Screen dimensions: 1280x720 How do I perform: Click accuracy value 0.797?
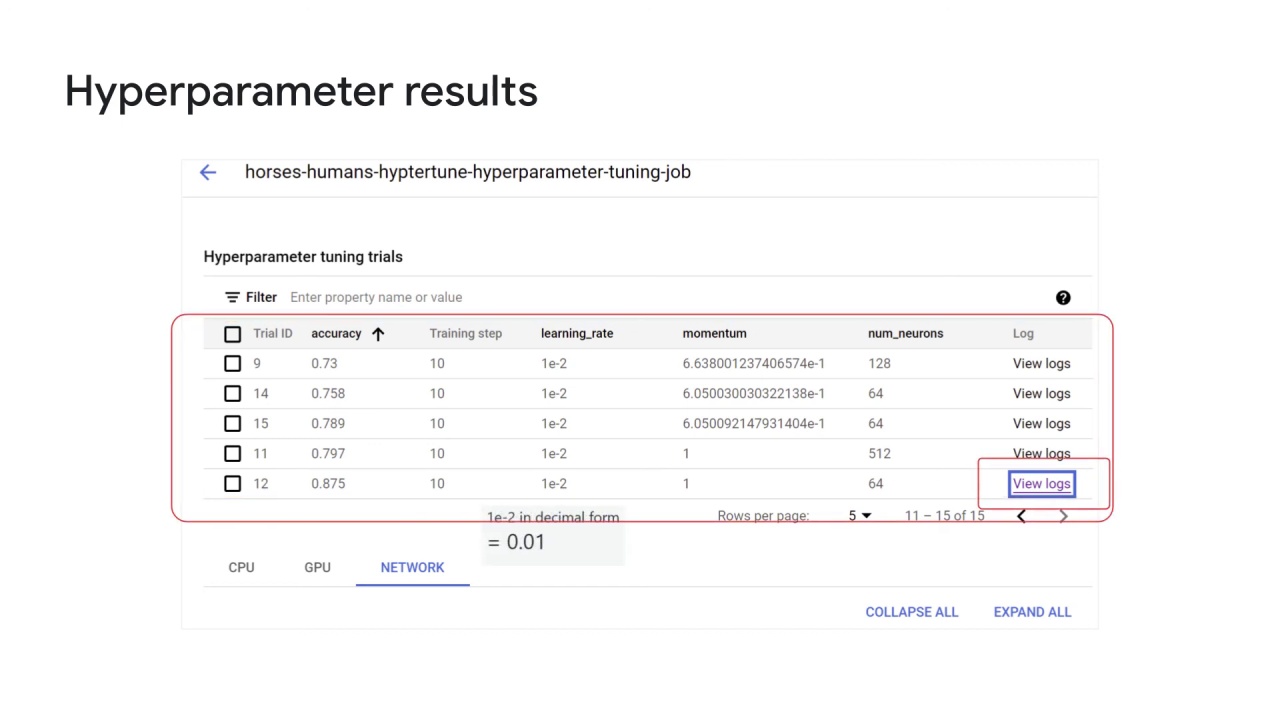pyautogui.click(x=328, y=454)
